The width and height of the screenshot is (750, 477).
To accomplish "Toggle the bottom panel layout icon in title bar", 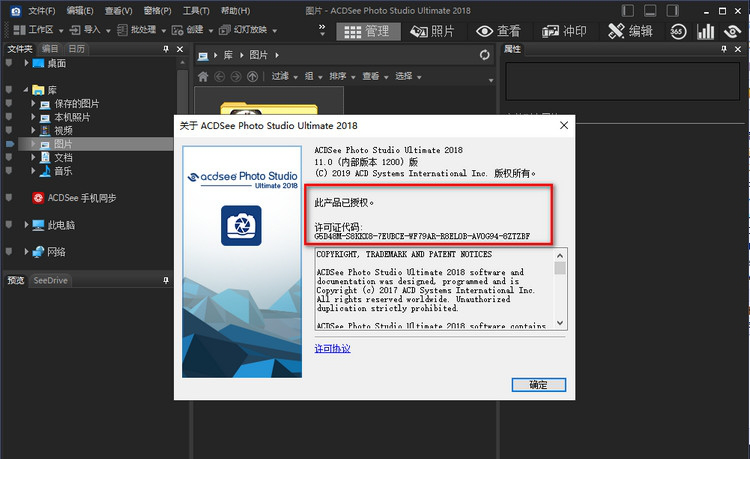I will 650,11.
